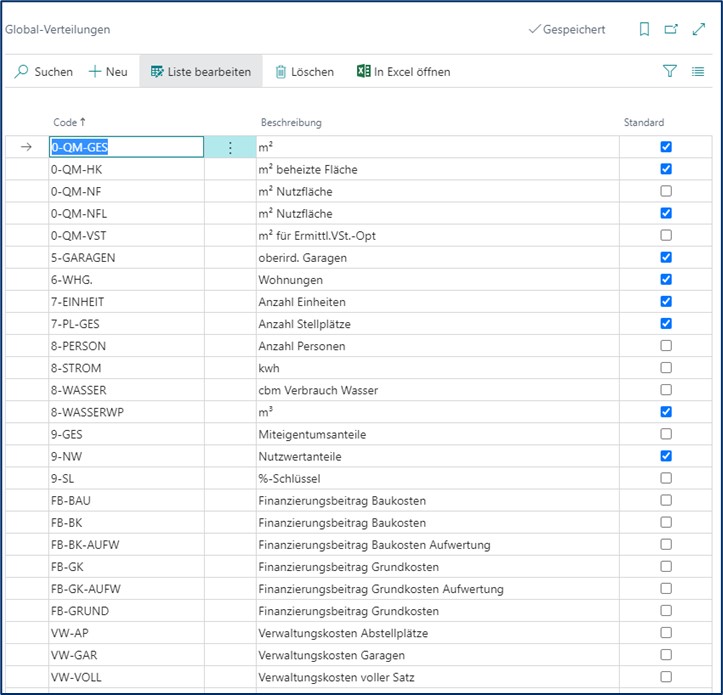Toggle Standard checkbox for 9-NW row
723x695 pixels.
pos(666,456)
